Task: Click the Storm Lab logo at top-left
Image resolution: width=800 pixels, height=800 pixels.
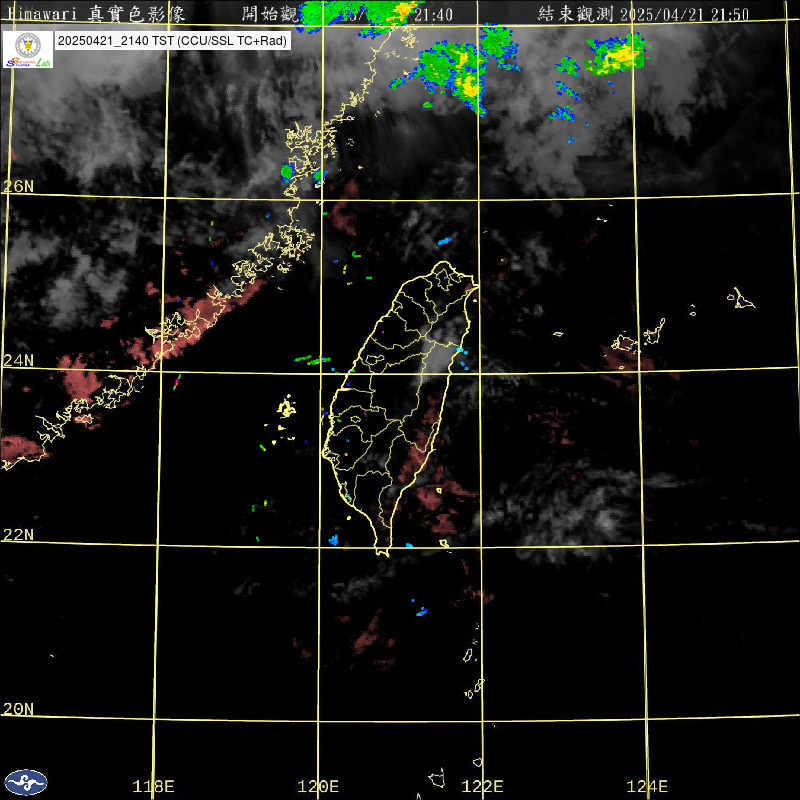Action: 28,49
